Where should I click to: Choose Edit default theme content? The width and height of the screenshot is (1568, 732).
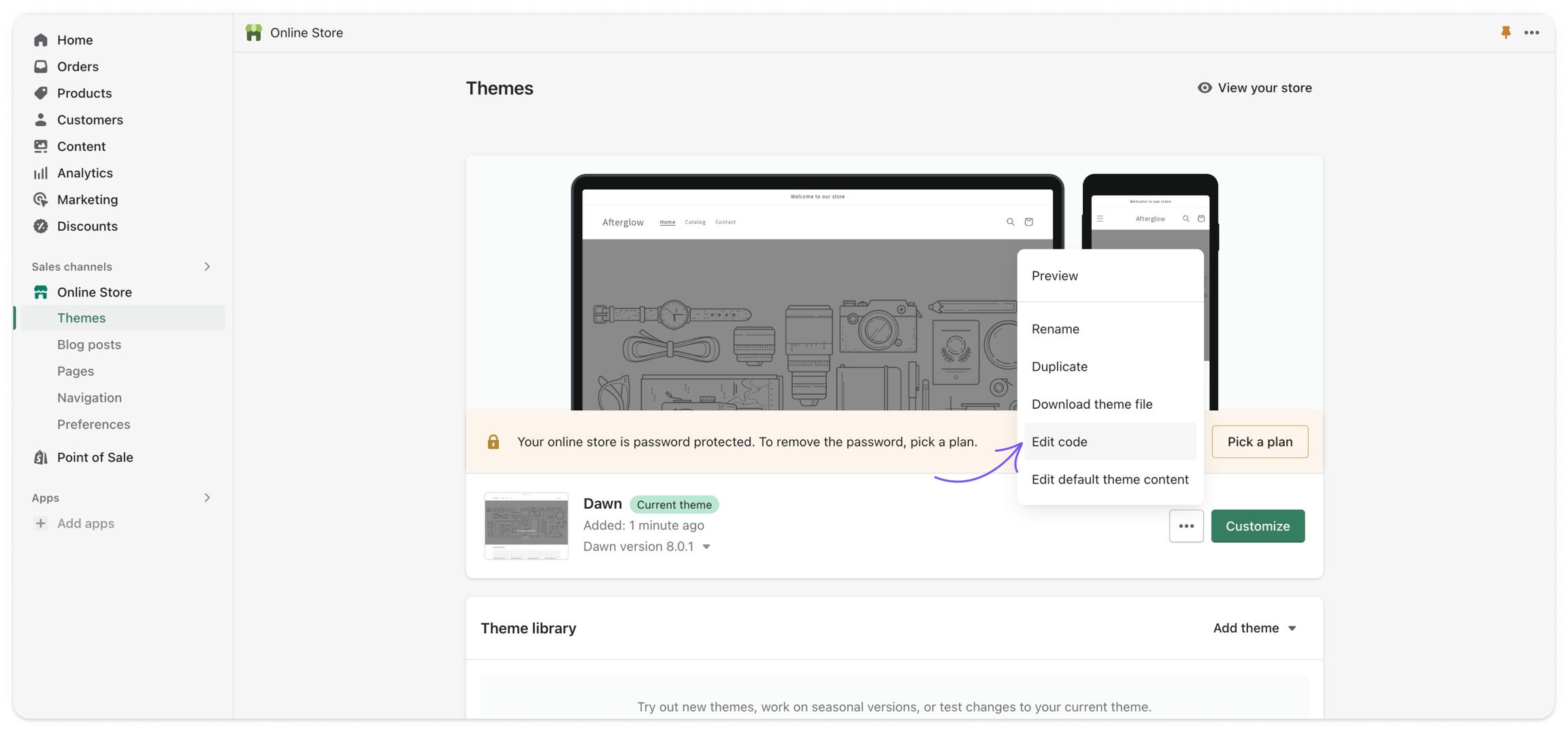[x=1110, y=479]
